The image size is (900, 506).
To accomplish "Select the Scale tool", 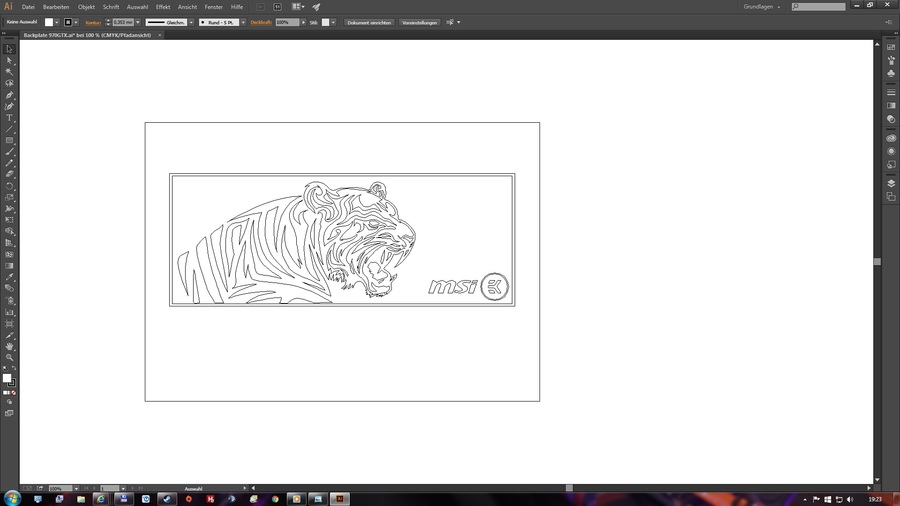I will 9,197.
